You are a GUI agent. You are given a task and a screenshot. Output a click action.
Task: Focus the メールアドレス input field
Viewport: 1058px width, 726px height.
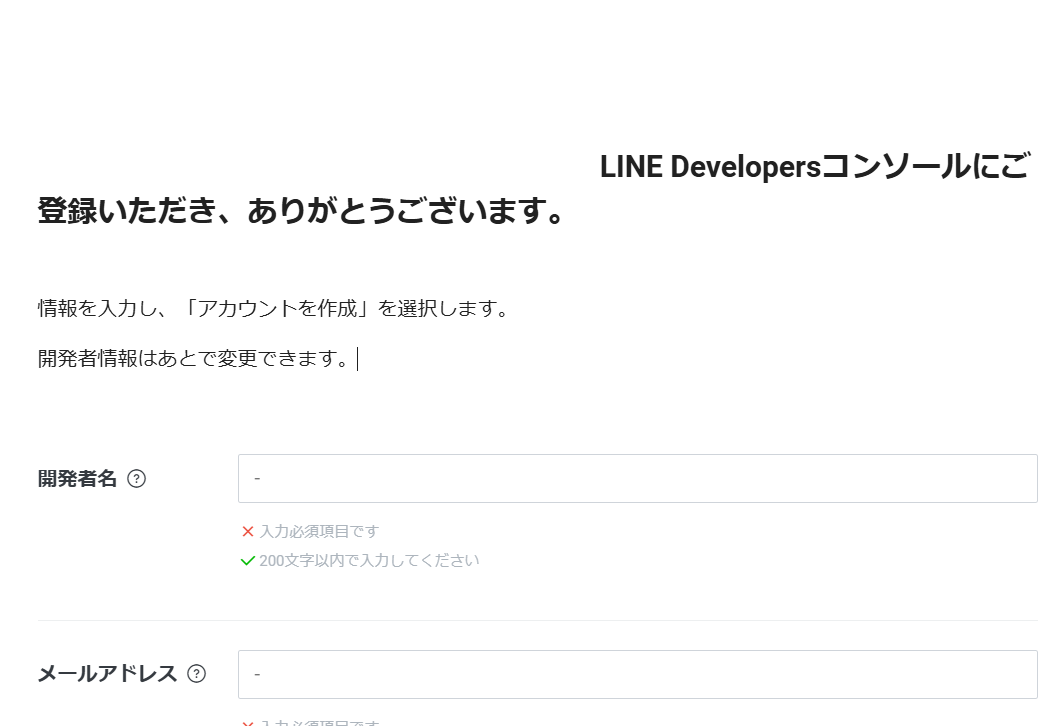[x=638, y=674]
